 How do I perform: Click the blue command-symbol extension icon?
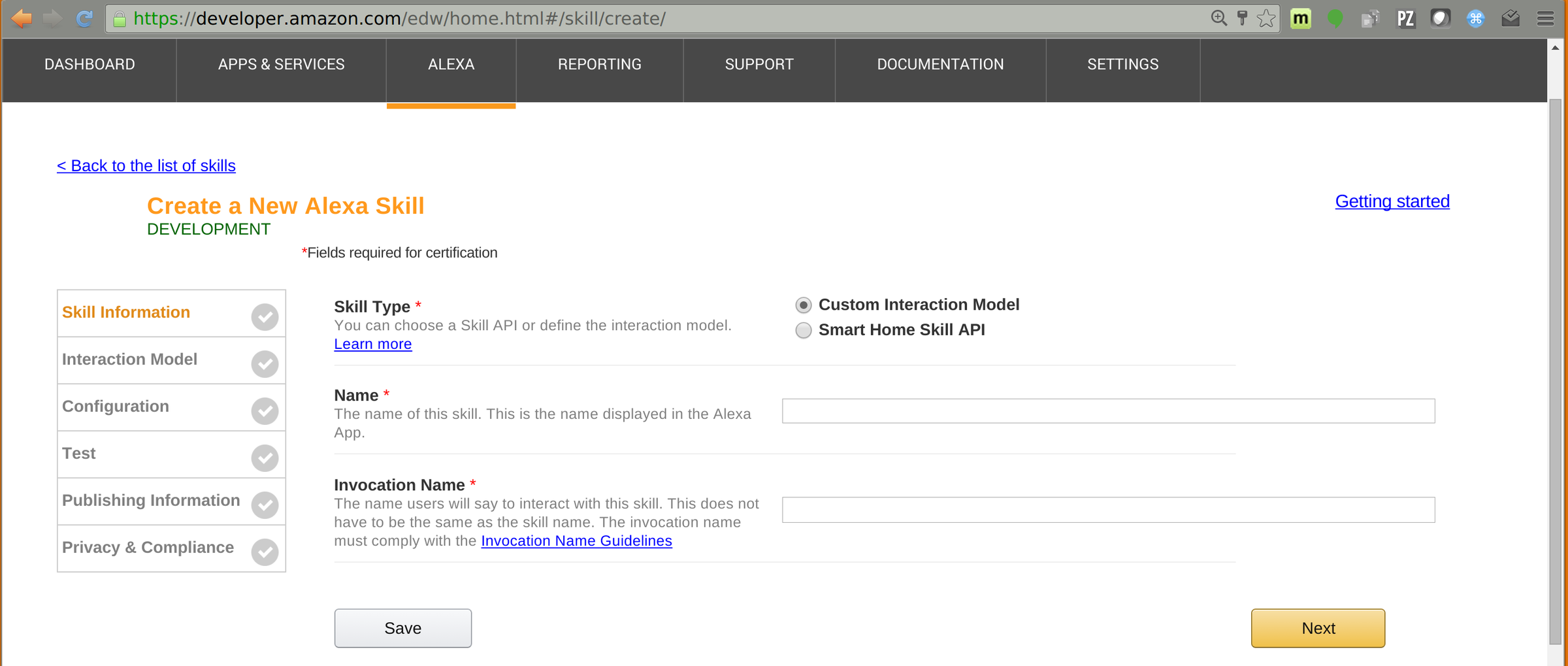tap(1475, 18)
